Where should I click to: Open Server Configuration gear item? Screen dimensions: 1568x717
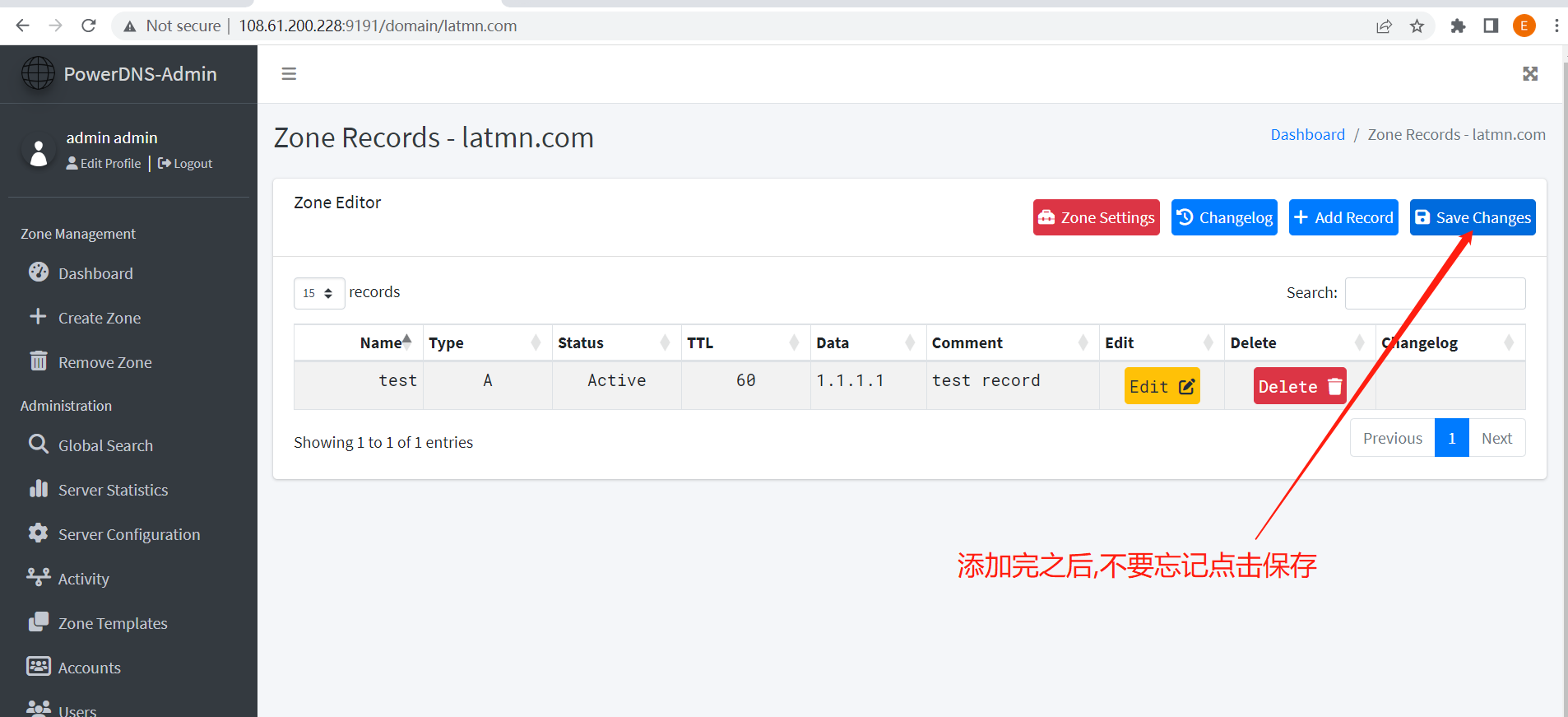pyautogui.click(x=128, y=534)
